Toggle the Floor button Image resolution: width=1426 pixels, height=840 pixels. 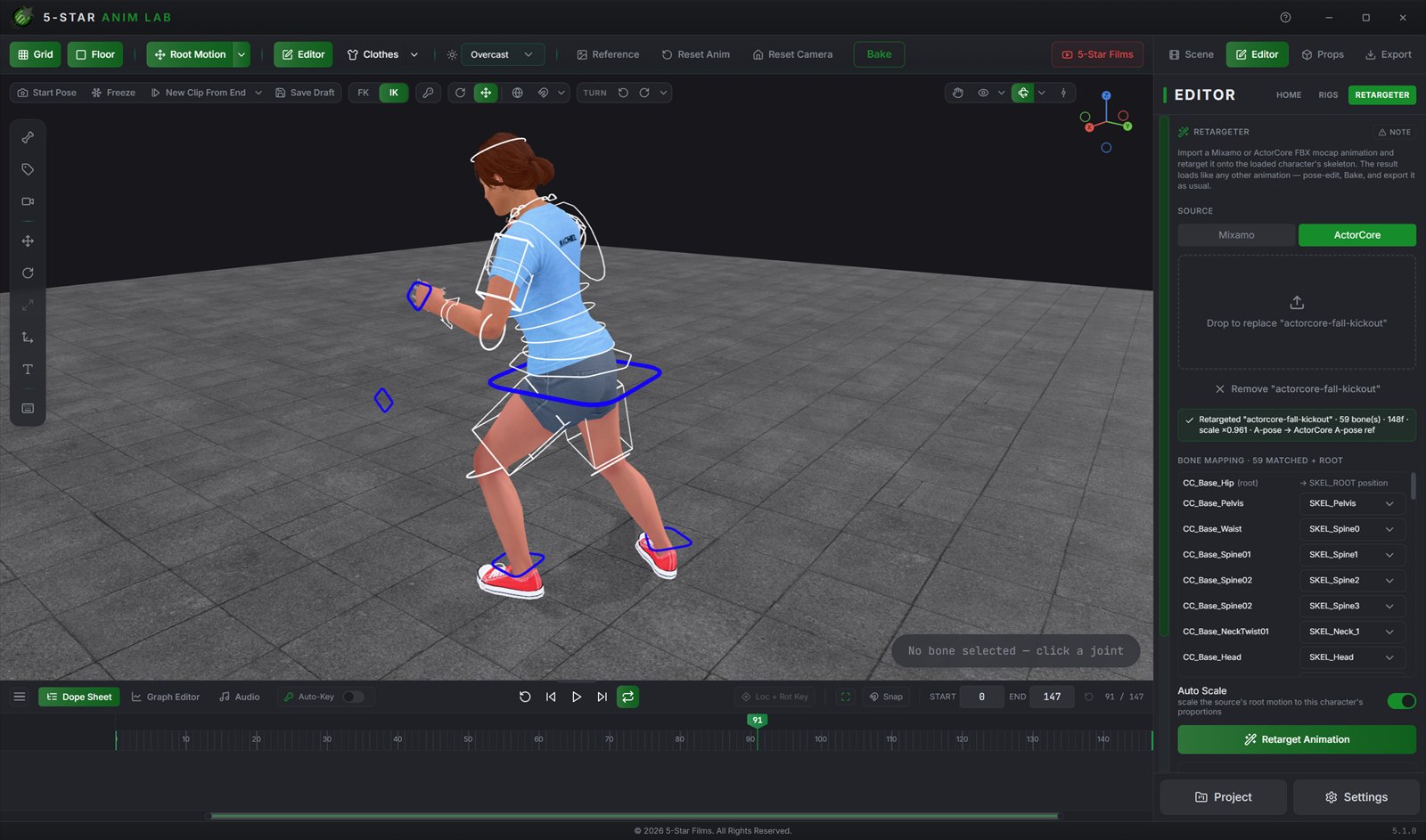pyautogui.click(x=95, y=54)
